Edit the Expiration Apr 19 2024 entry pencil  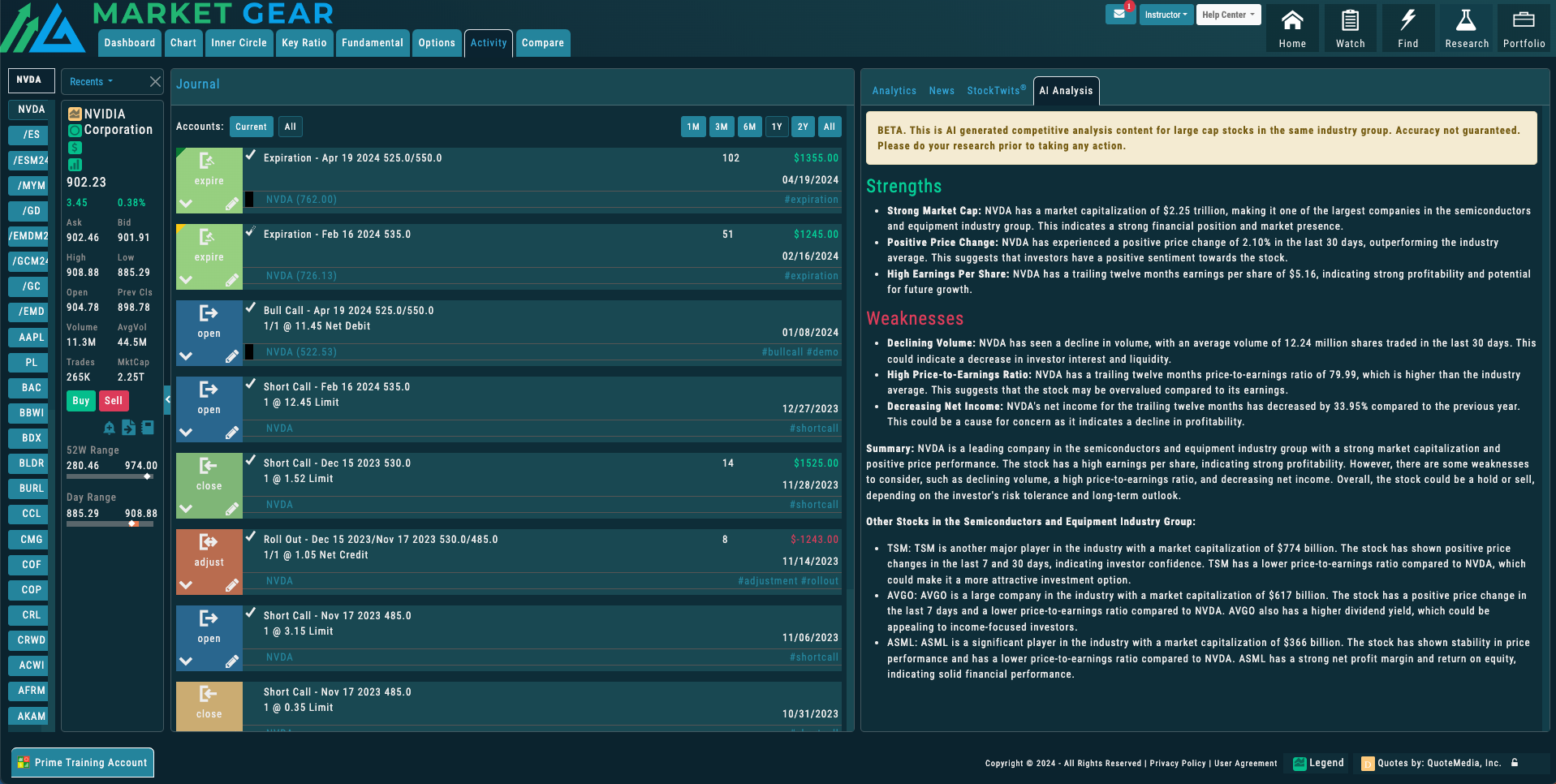tap(231, 204)
